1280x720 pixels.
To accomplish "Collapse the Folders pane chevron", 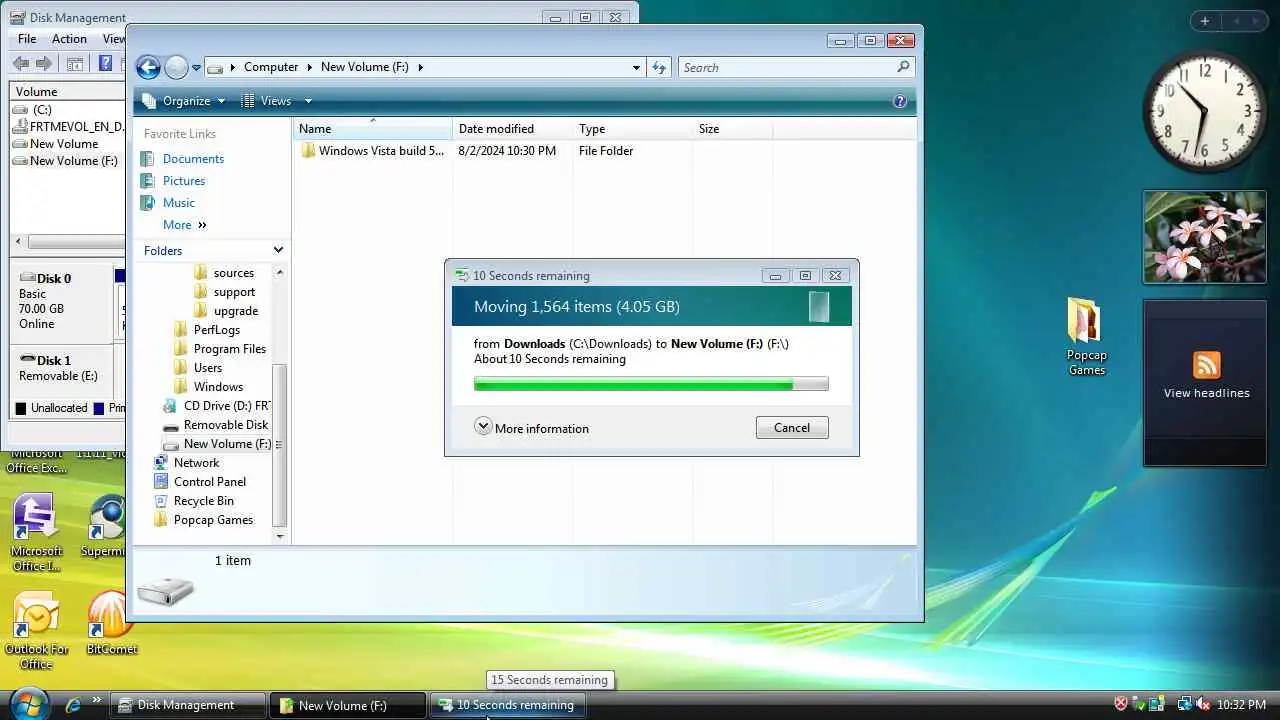I will click(278, 250).
